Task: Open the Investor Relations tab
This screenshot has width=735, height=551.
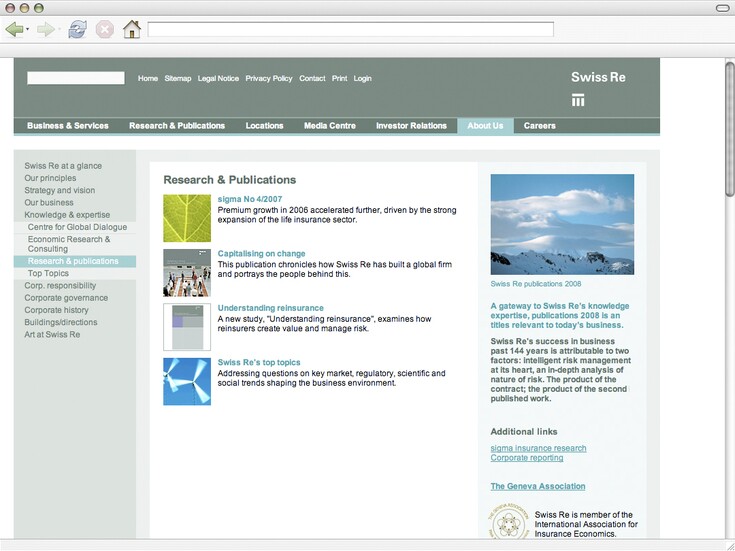Action: click(411, 126)
